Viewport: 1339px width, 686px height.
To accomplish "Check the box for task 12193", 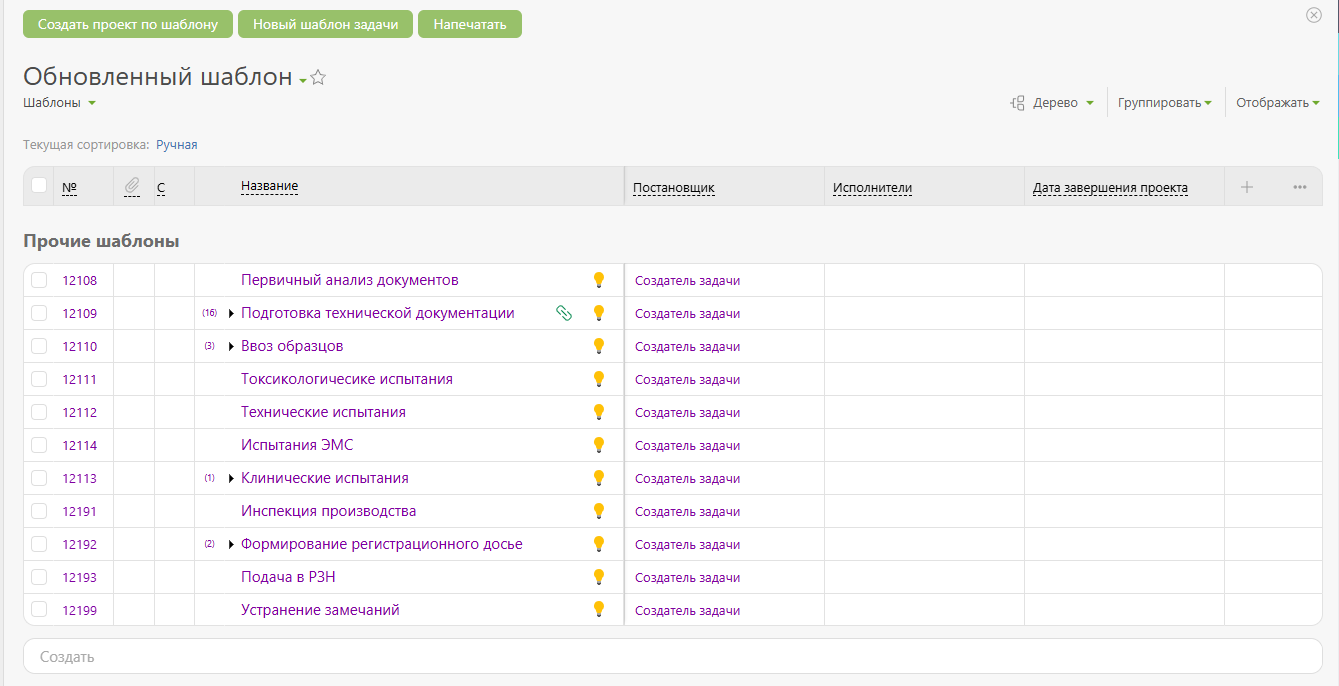I will 39,577.
